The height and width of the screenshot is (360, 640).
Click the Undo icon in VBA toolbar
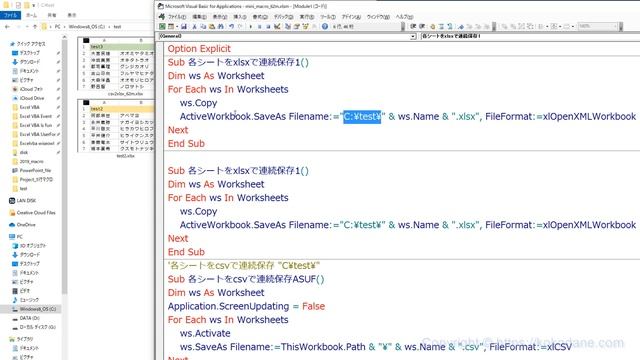coord(231,27)
